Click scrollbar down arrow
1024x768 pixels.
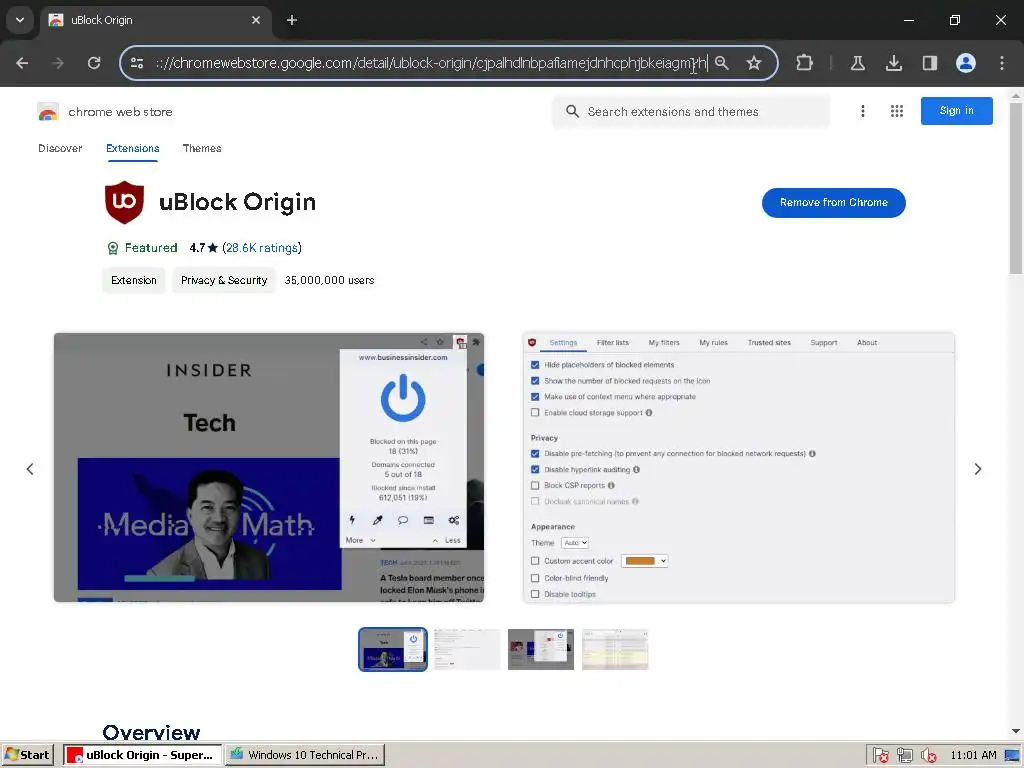(x=1016, y=732)
